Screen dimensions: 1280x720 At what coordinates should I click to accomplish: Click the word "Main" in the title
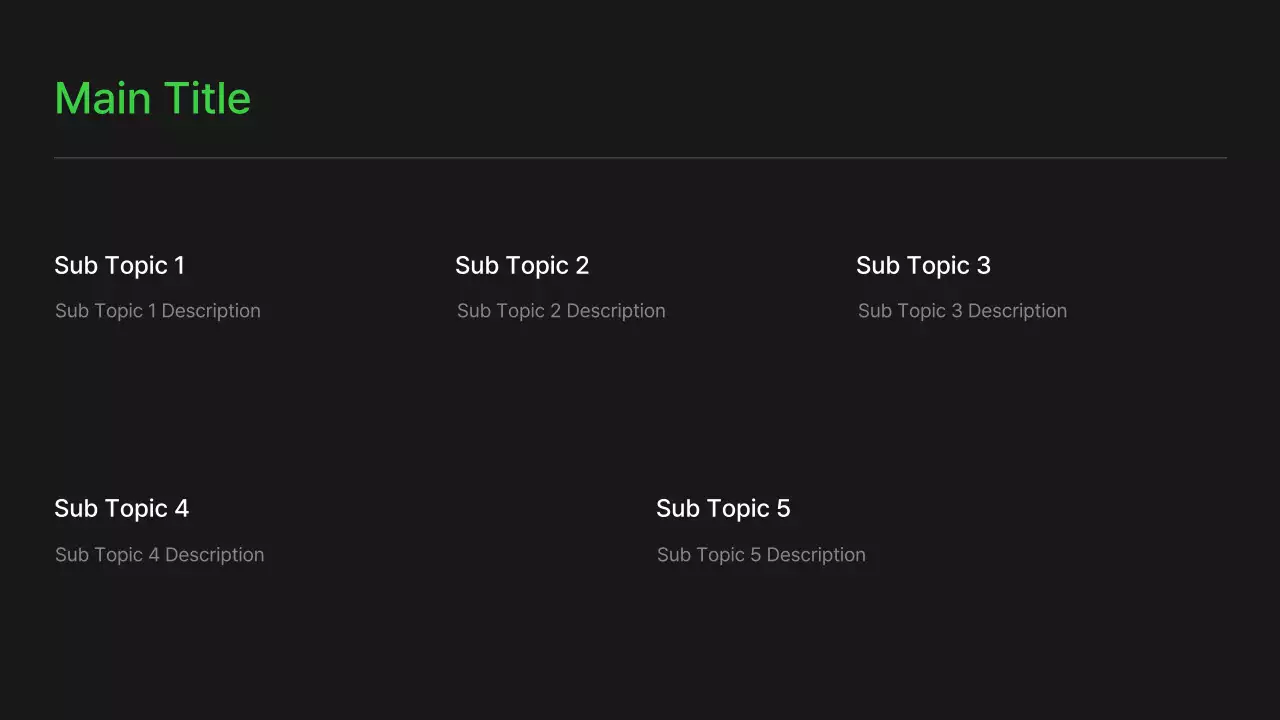pos(103,99)
